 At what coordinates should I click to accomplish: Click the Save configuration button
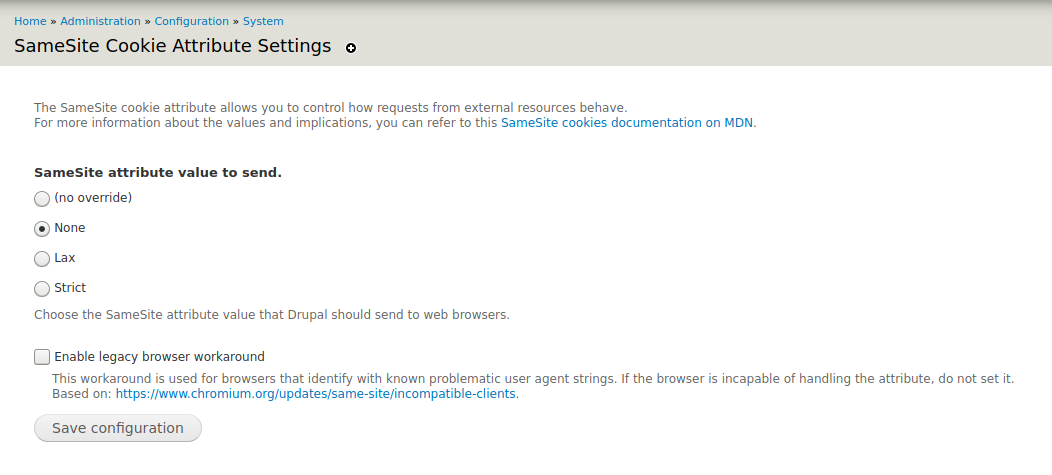click(118, 428)
